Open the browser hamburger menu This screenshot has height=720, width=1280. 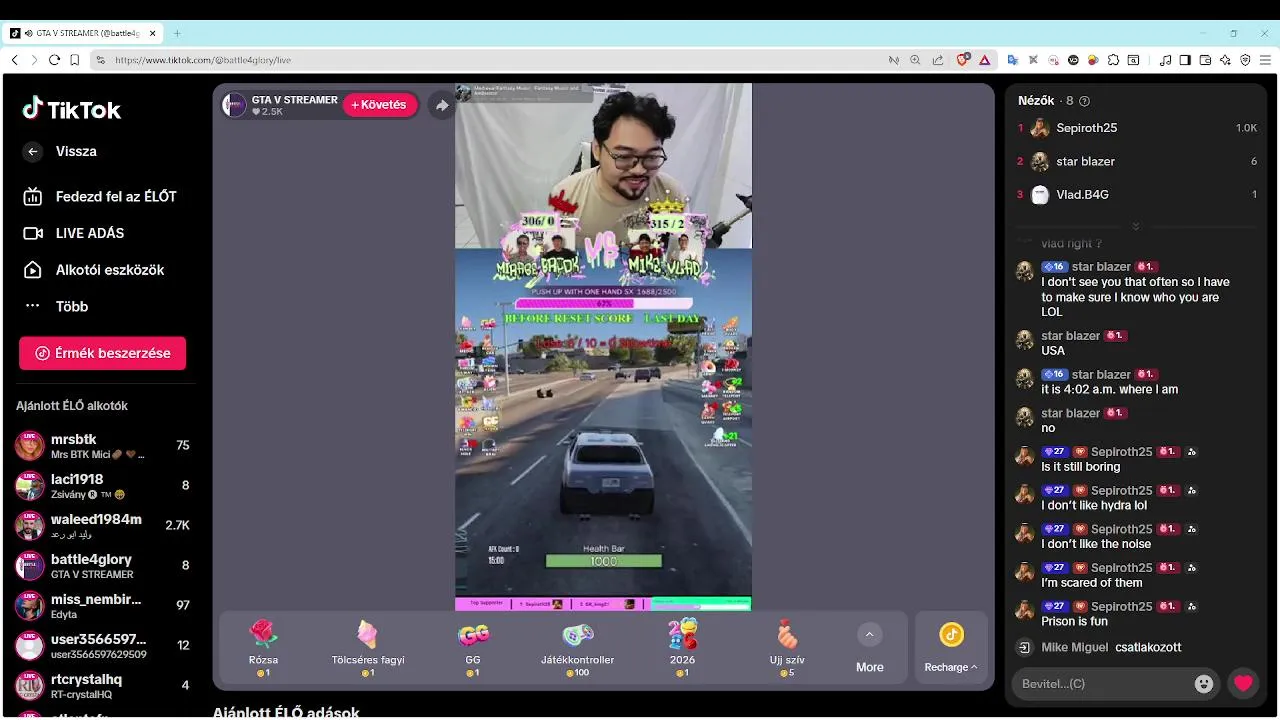click(x=1265, y=60)
